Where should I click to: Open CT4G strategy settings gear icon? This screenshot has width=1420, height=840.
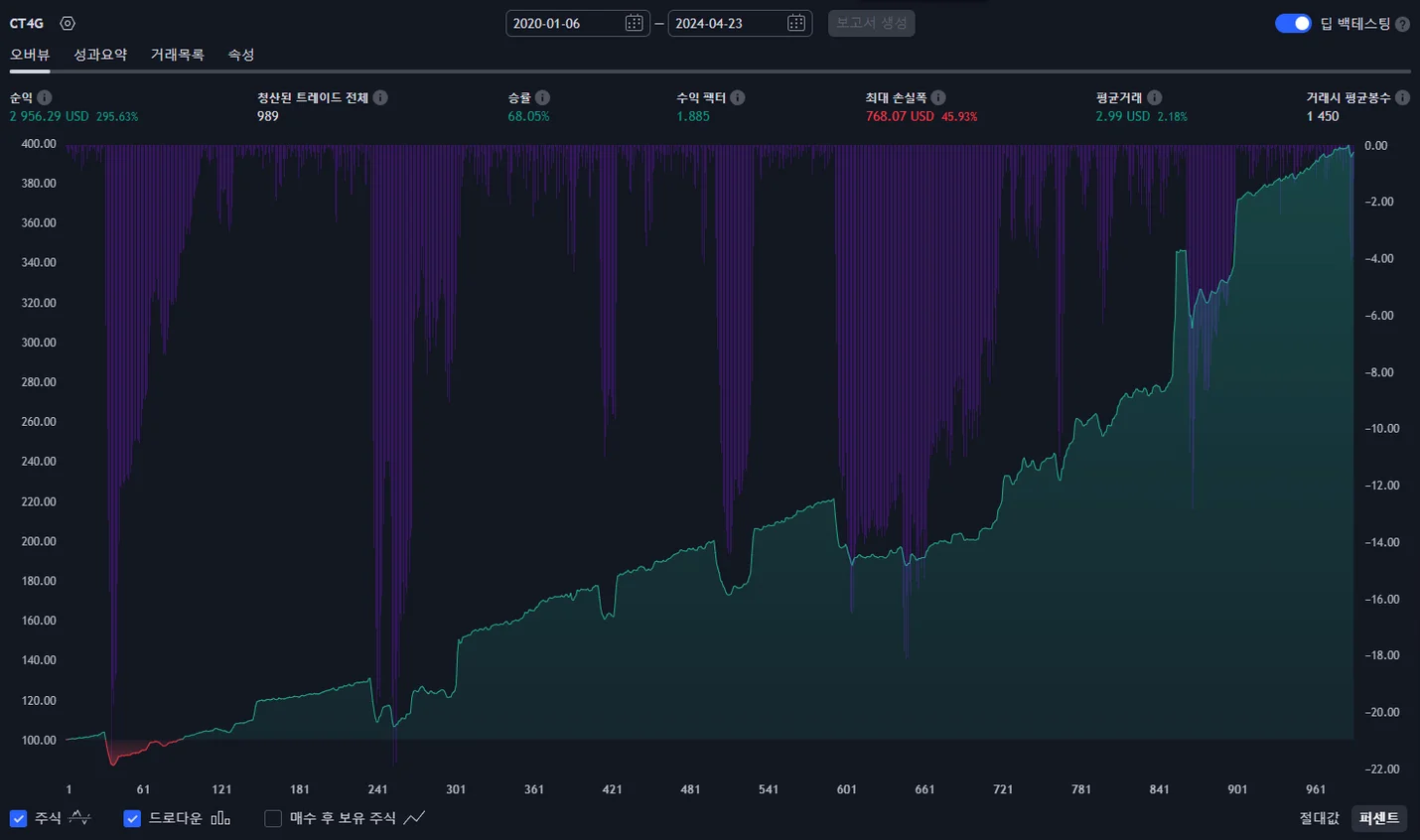pos(68,23)
